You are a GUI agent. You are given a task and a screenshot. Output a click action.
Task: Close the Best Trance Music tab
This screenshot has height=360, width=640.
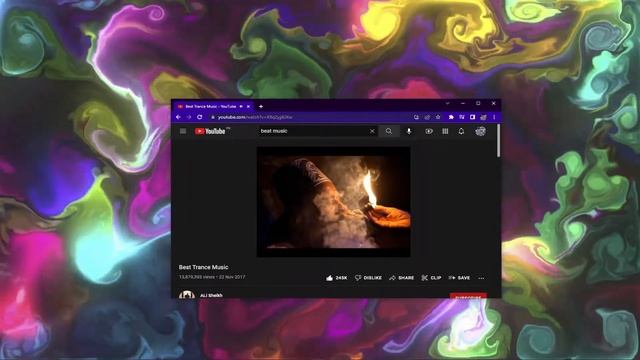click(249, 107)
